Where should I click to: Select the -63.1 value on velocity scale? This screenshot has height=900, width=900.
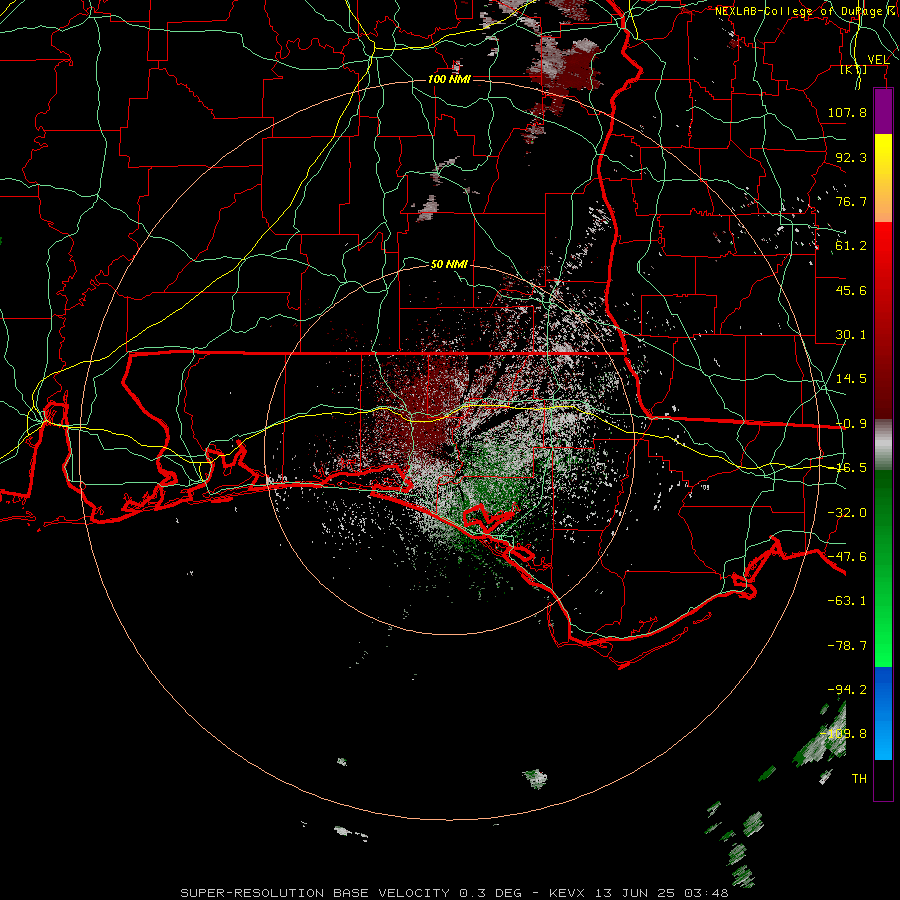point(847,601)
